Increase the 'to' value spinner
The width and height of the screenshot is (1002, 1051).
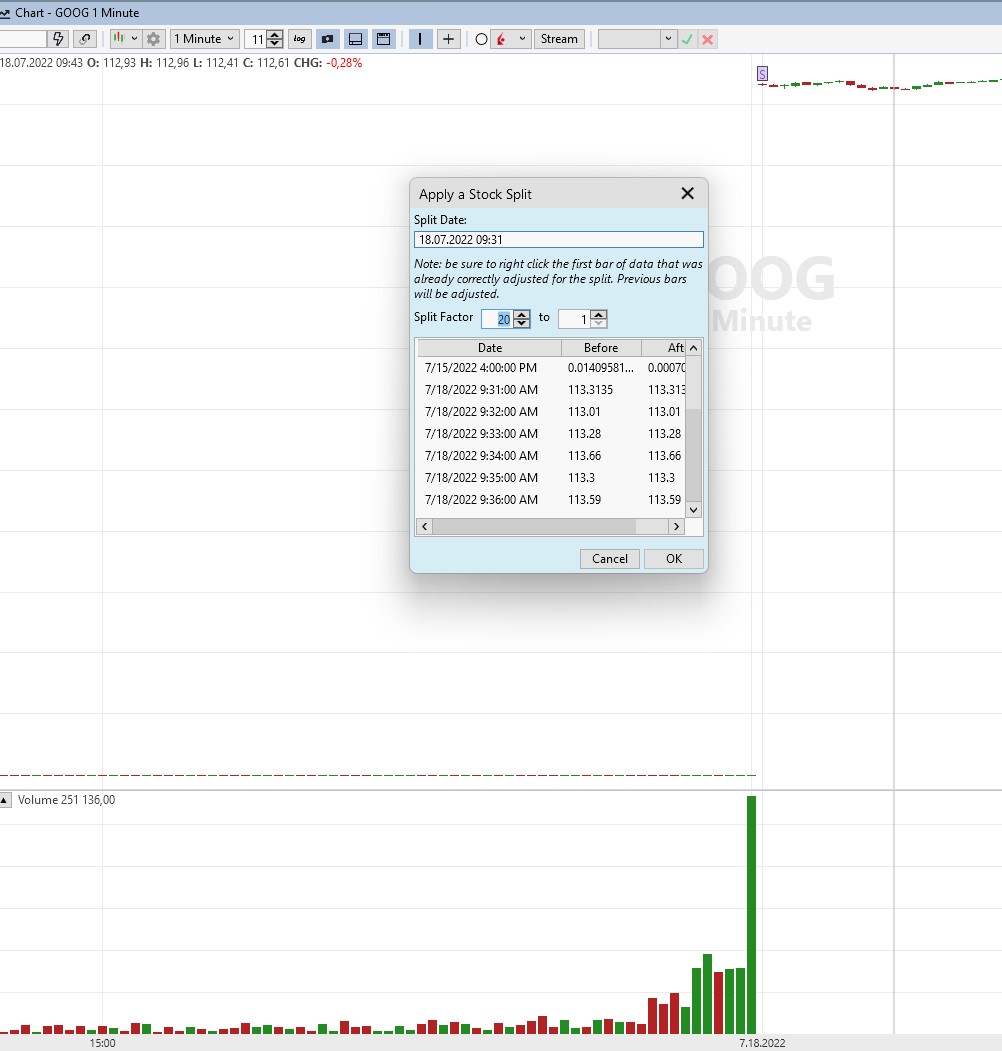pyautogui.click(x=599, y=314)
